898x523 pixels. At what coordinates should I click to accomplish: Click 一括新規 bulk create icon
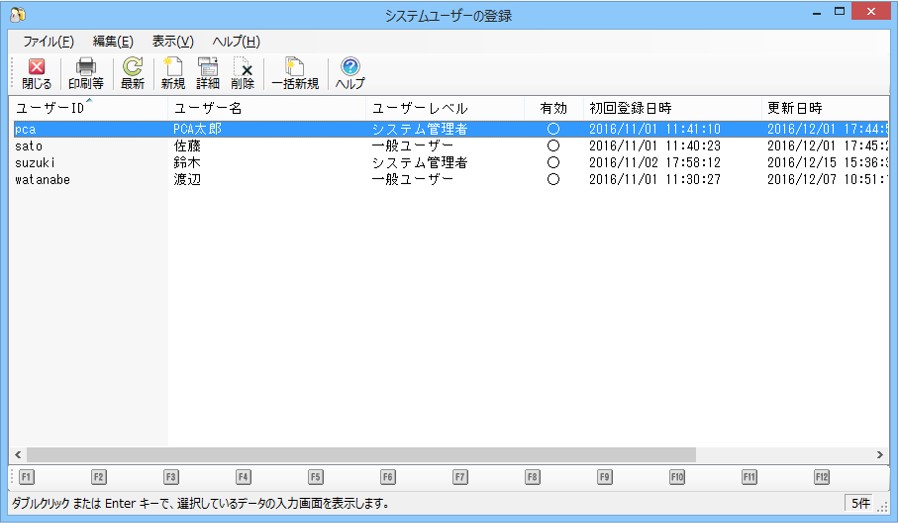pos(294,73)
